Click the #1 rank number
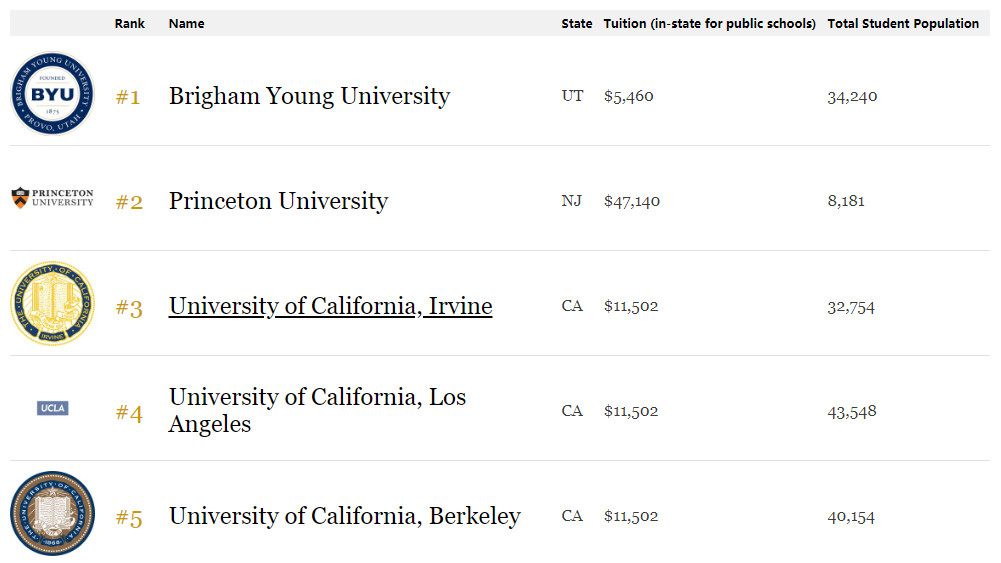Viewport: 1001px width, 563px height. [x=128, y=97]
